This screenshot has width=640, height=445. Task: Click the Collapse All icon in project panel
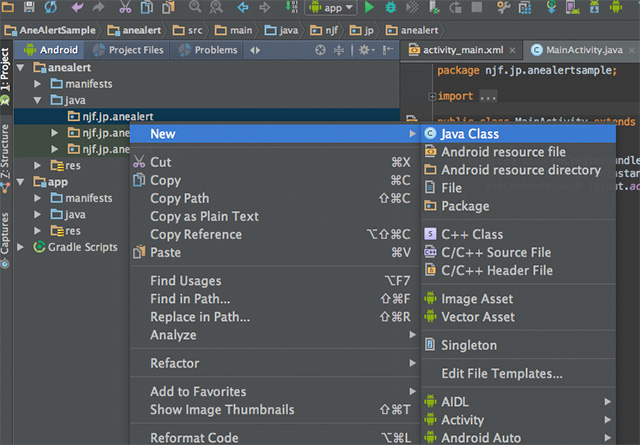point(339,50)
